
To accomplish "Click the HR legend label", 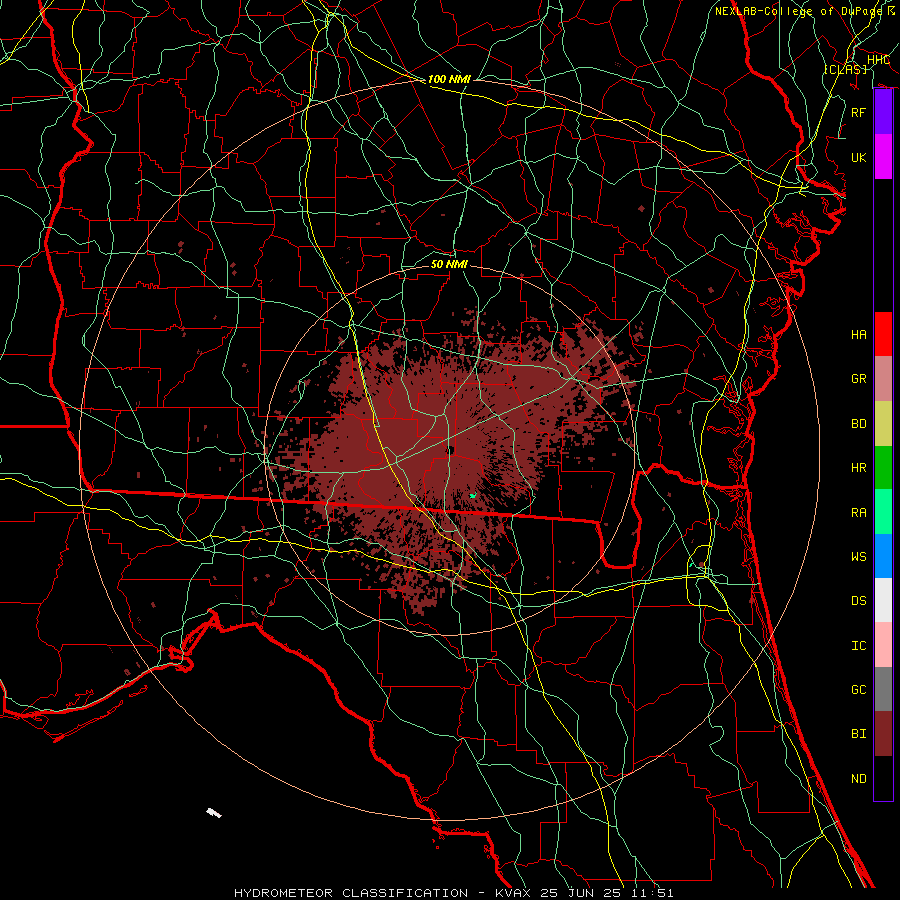I will click(x=858, y=468).
